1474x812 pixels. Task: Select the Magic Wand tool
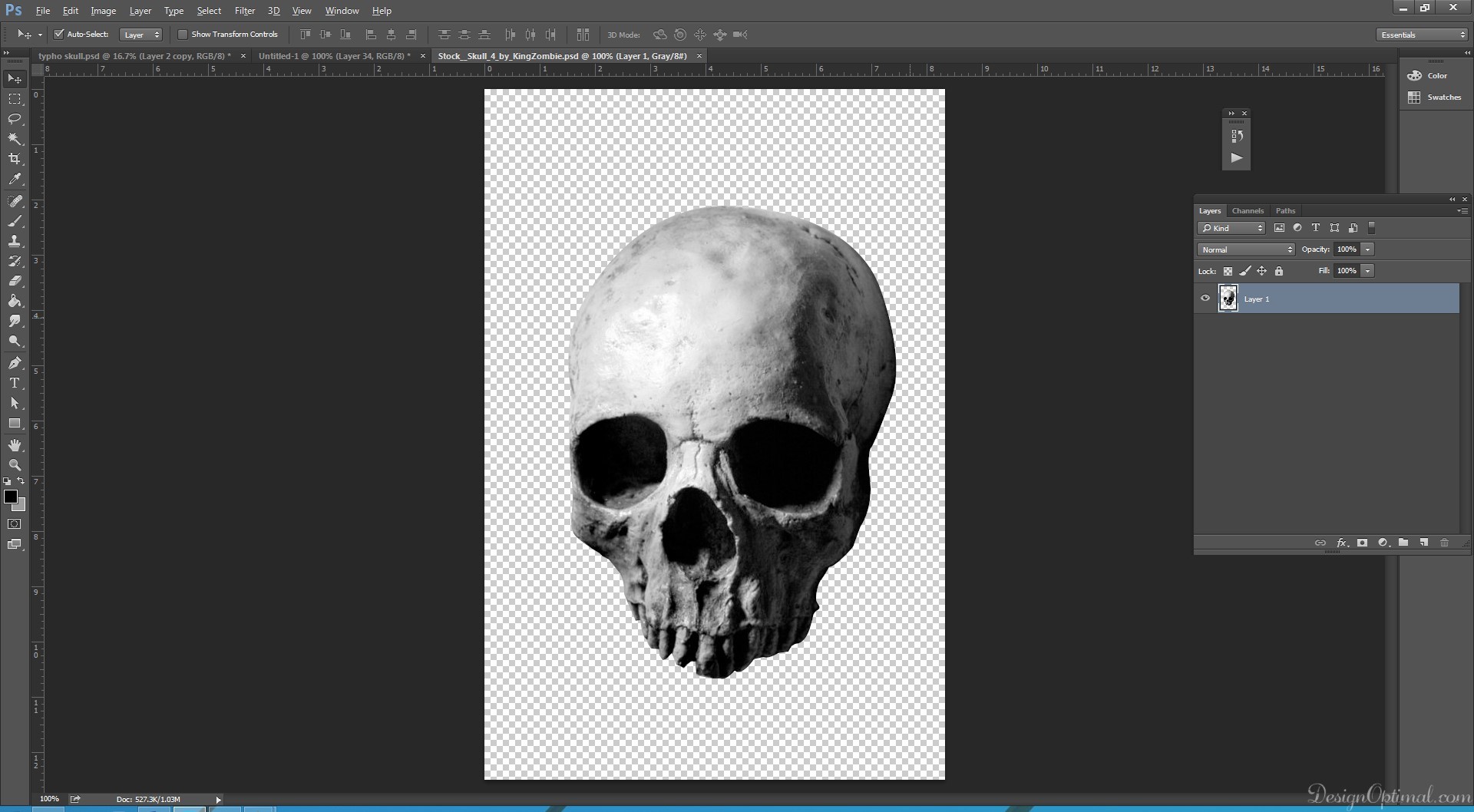click(15, 139)
